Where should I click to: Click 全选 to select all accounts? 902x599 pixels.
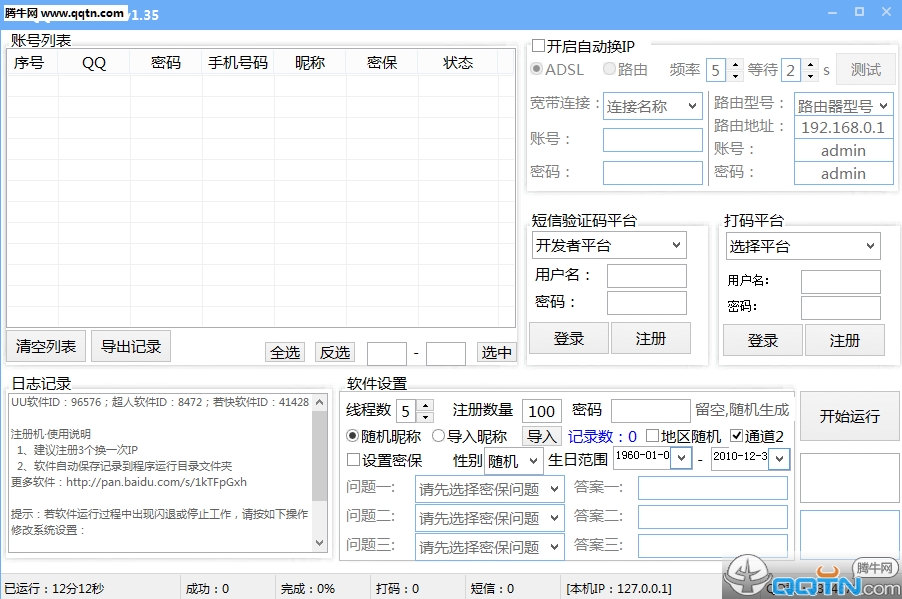(x=285, y=352)
